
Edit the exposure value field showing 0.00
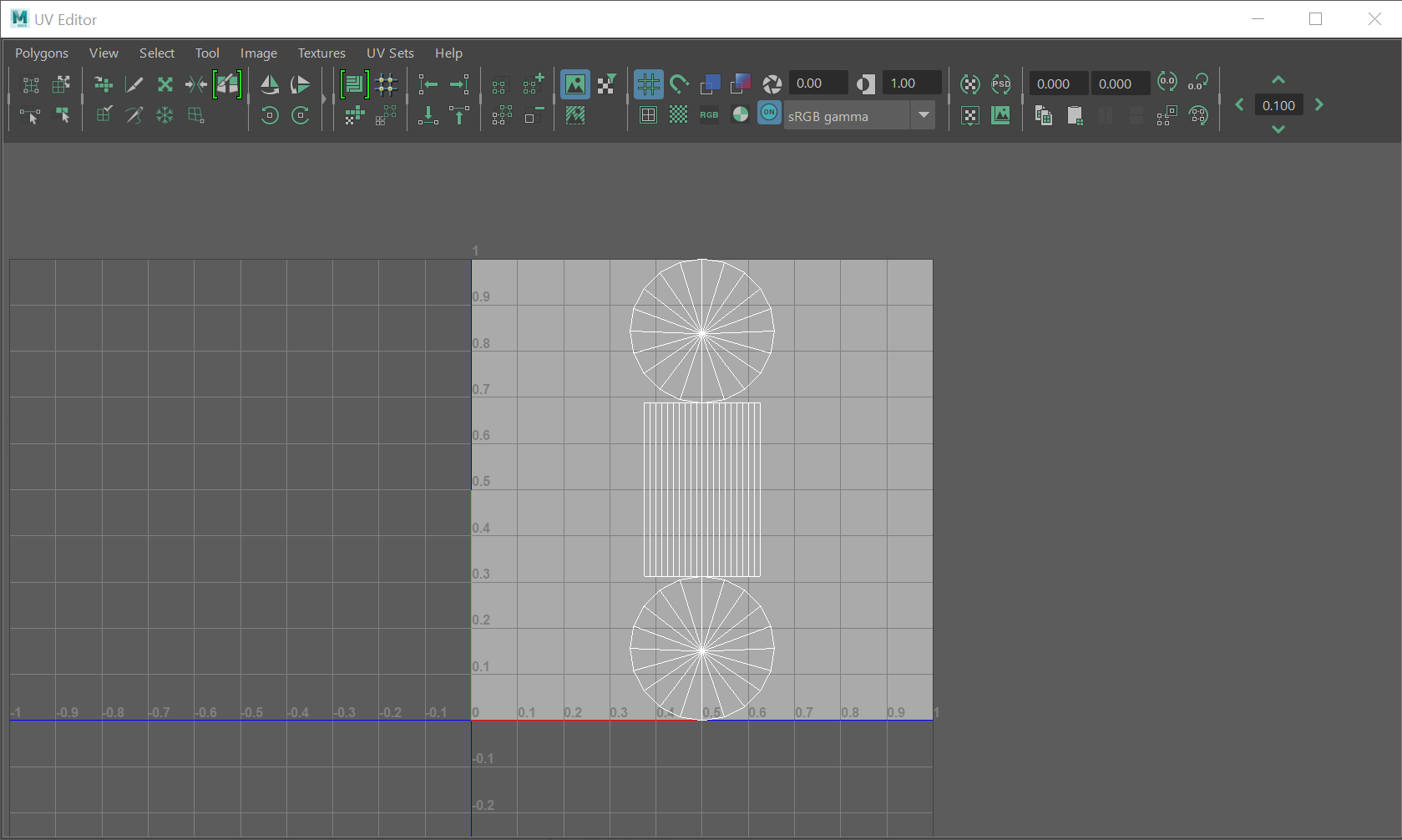click(x=817, y=83)
